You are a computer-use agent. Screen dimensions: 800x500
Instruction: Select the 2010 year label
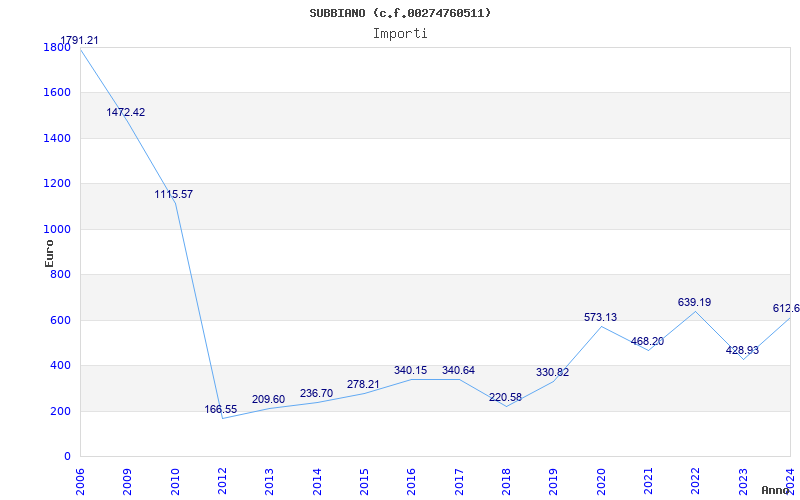(175, 482)
